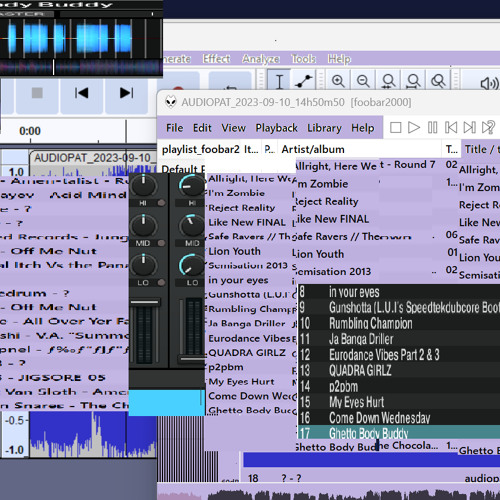This screenshot has height=500, width=500.
Task: Click the left channel volume fader handle
Action: click(145, 303)
